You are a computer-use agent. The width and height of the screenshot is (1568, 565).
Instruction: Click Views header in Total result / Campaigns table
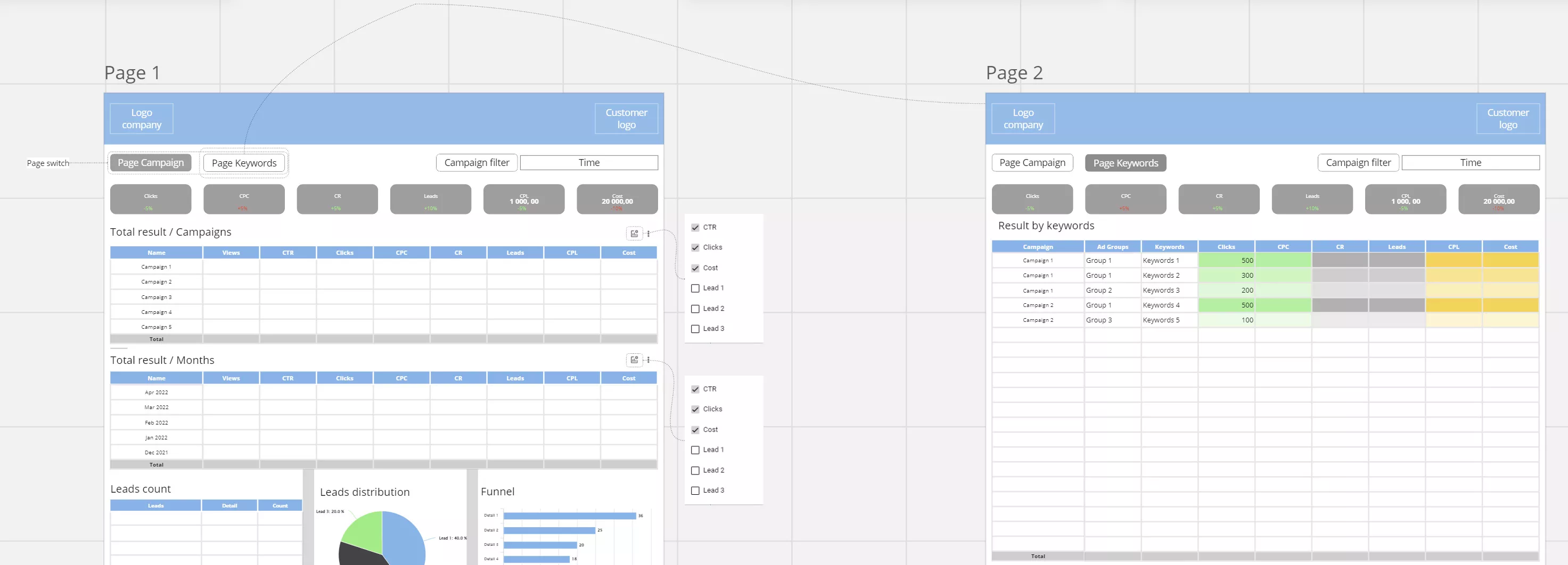pos(231,252)
